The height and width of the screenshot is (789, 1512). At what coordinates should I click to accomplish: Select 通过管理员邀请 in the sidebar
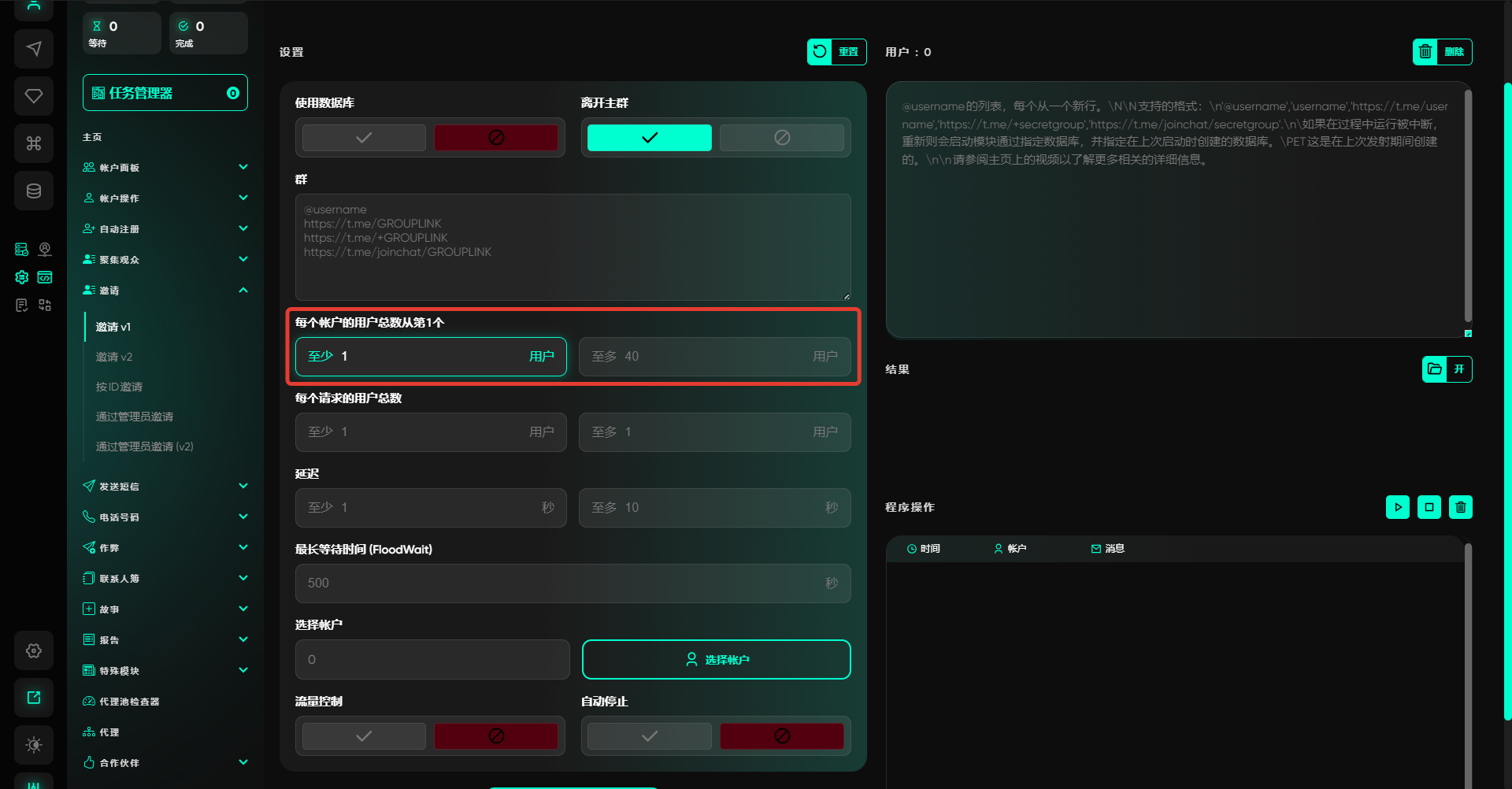[x=135, y=417]
